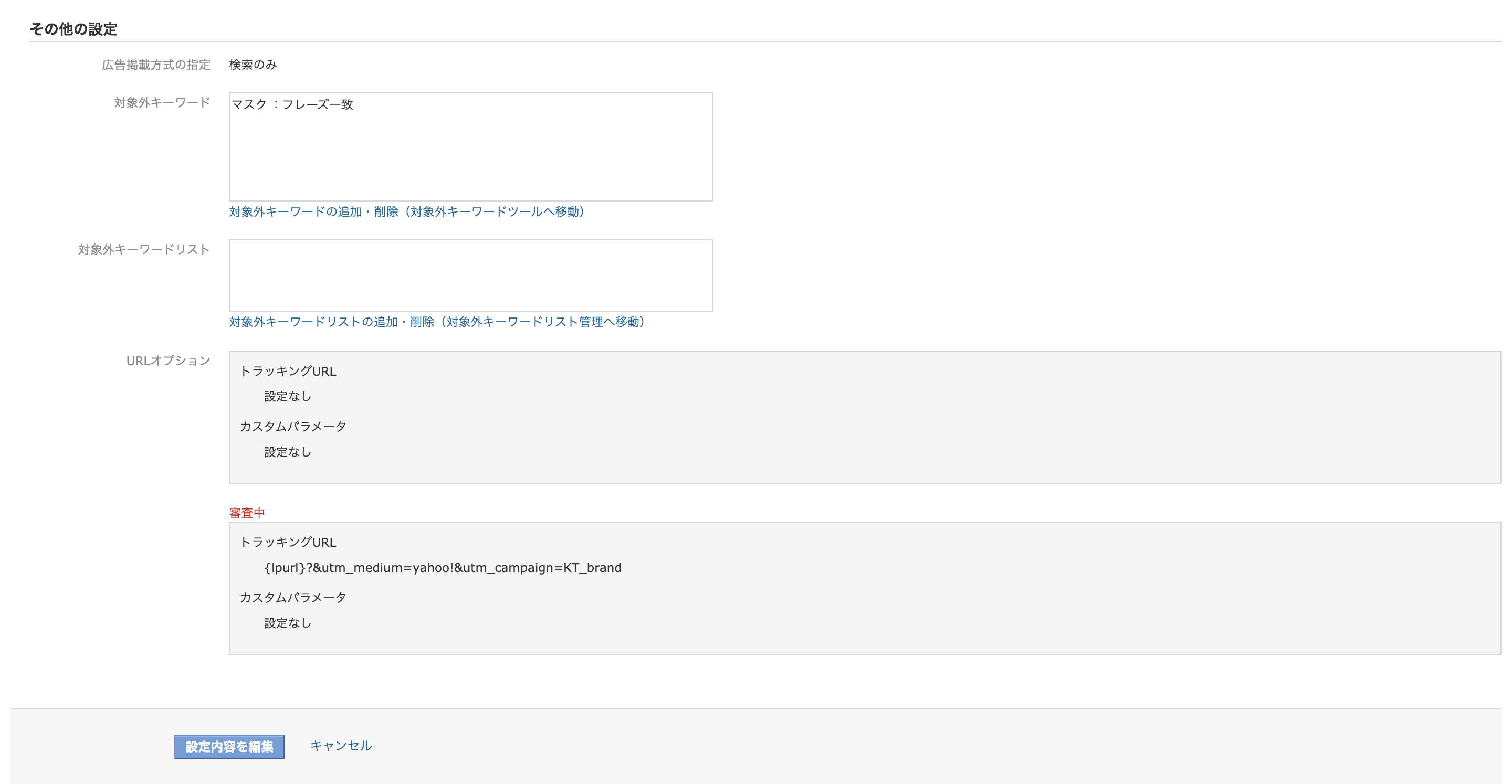Image resolution: width=1512 pixels, height=784 pixels.
Task: Click inside the 対象外キーワード text box
Action: click(x=471, y=147)
